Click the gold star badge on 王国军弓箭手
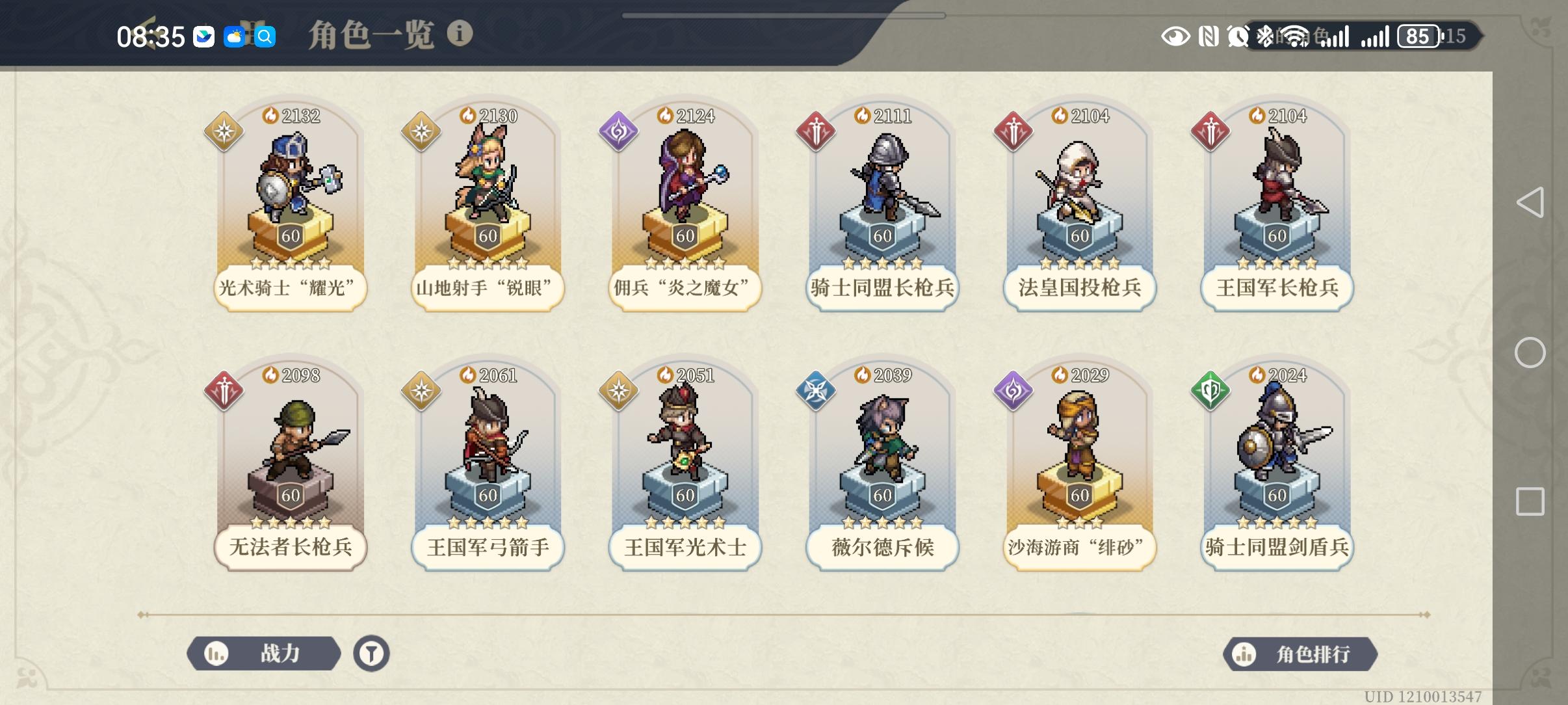The image size is (1568, 705). click(421, 391)
